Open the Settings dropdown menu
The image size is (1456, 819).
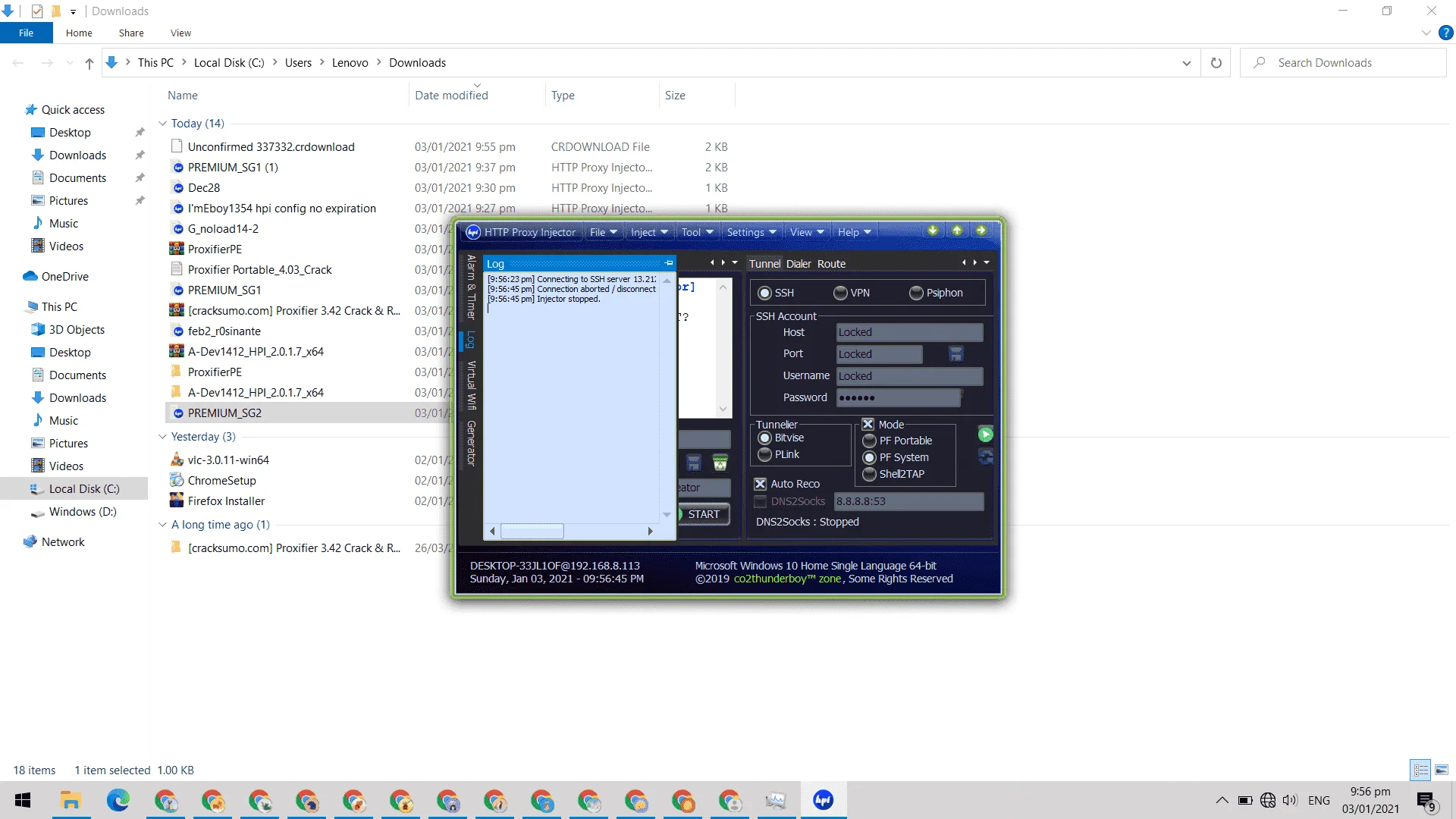click(752, 232)
